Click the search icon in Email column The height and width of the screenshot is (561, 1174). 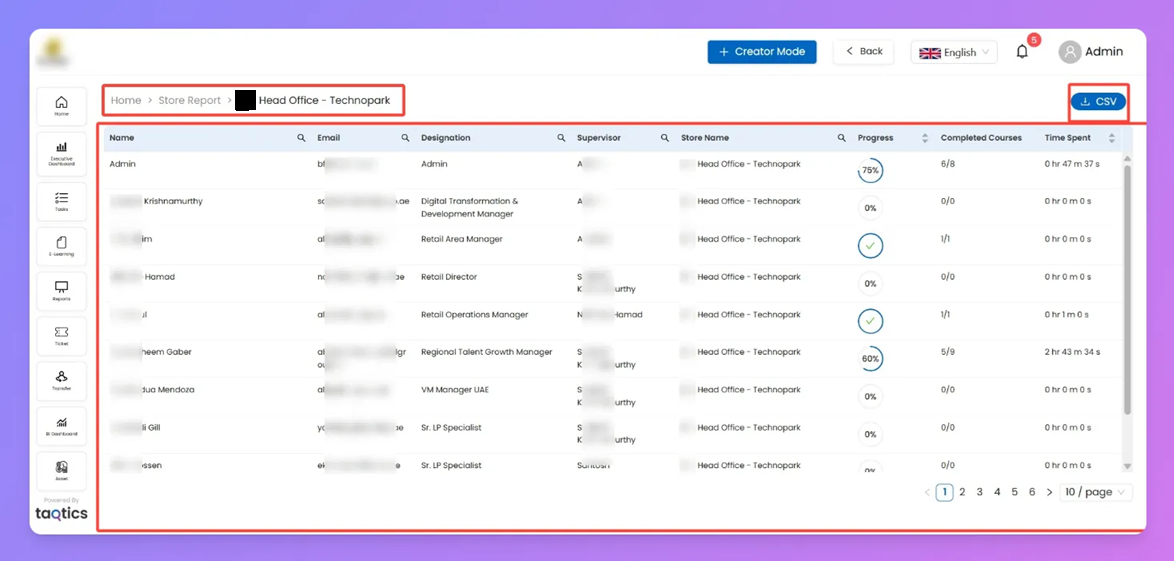[405, 138]
